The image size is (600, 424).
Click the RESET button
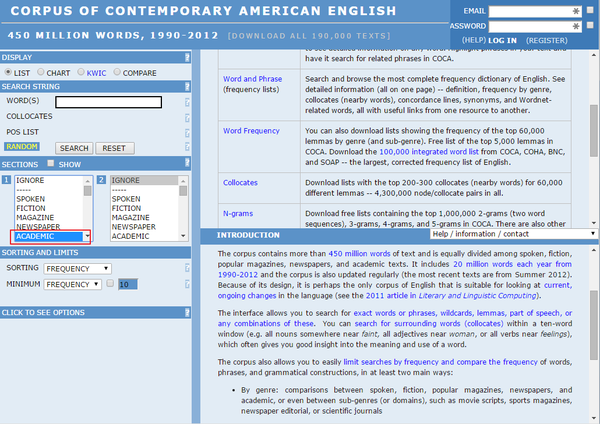pyautogui.click(x=114, y=148)
